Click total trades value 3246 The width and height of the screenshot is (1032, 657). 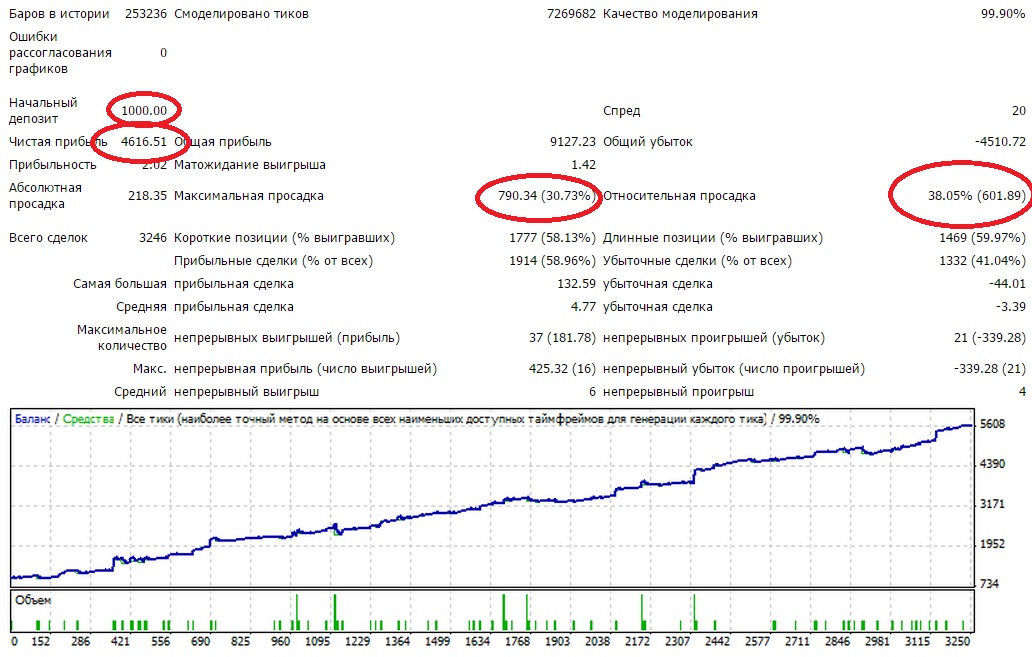[x=153, y=238]
